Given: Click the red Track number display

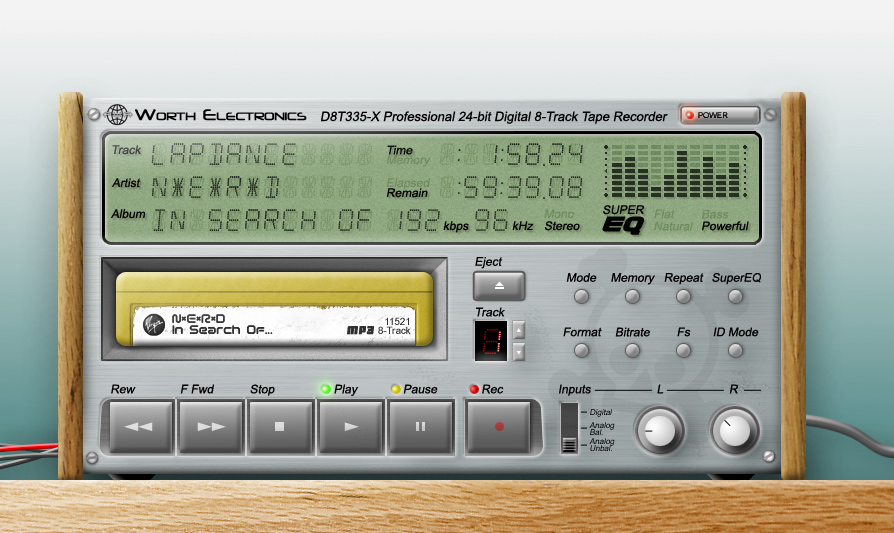Looking at the screenshot, I should point(491,340).
